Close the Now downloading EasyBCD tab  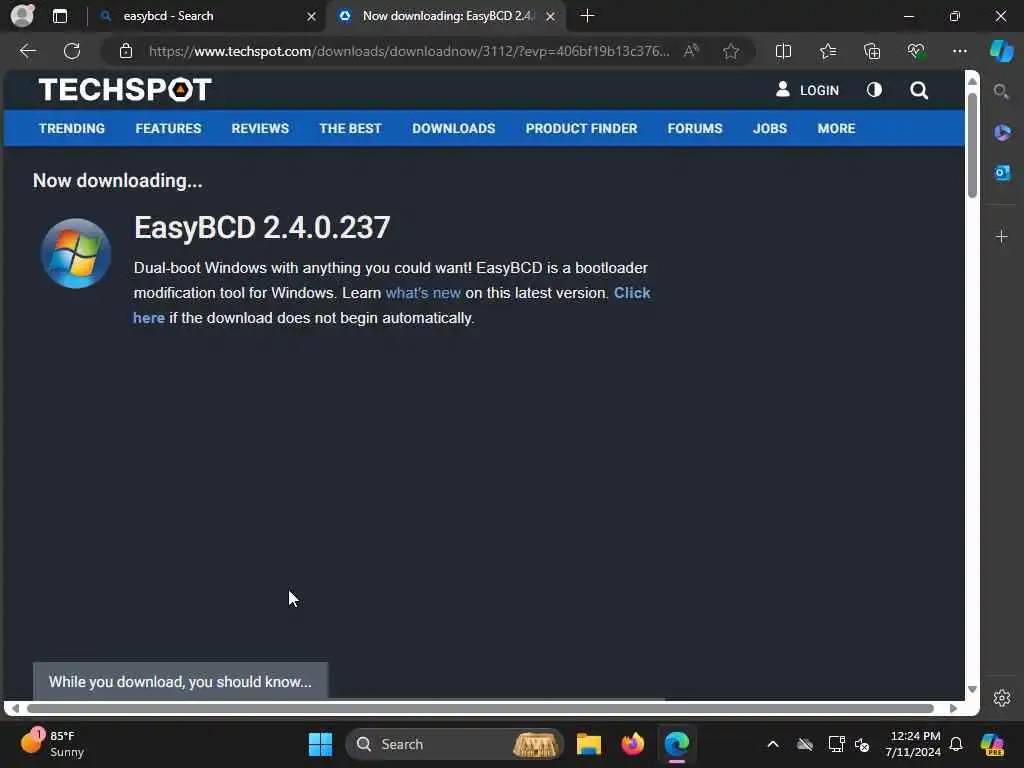tap(551, 16)
